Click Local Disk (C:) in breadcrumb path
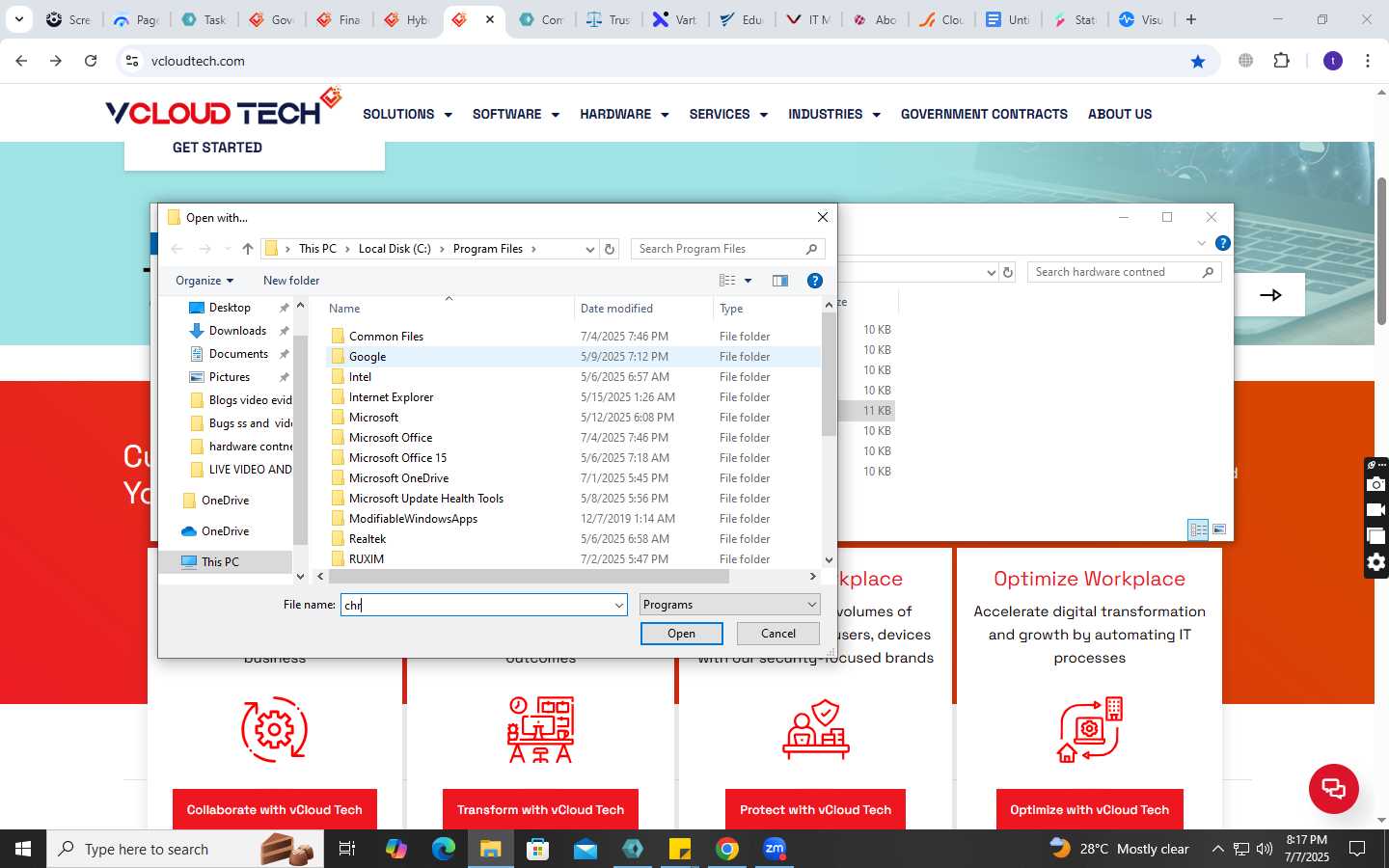Viewport: 1389px width, 868px height. [395, 249]
